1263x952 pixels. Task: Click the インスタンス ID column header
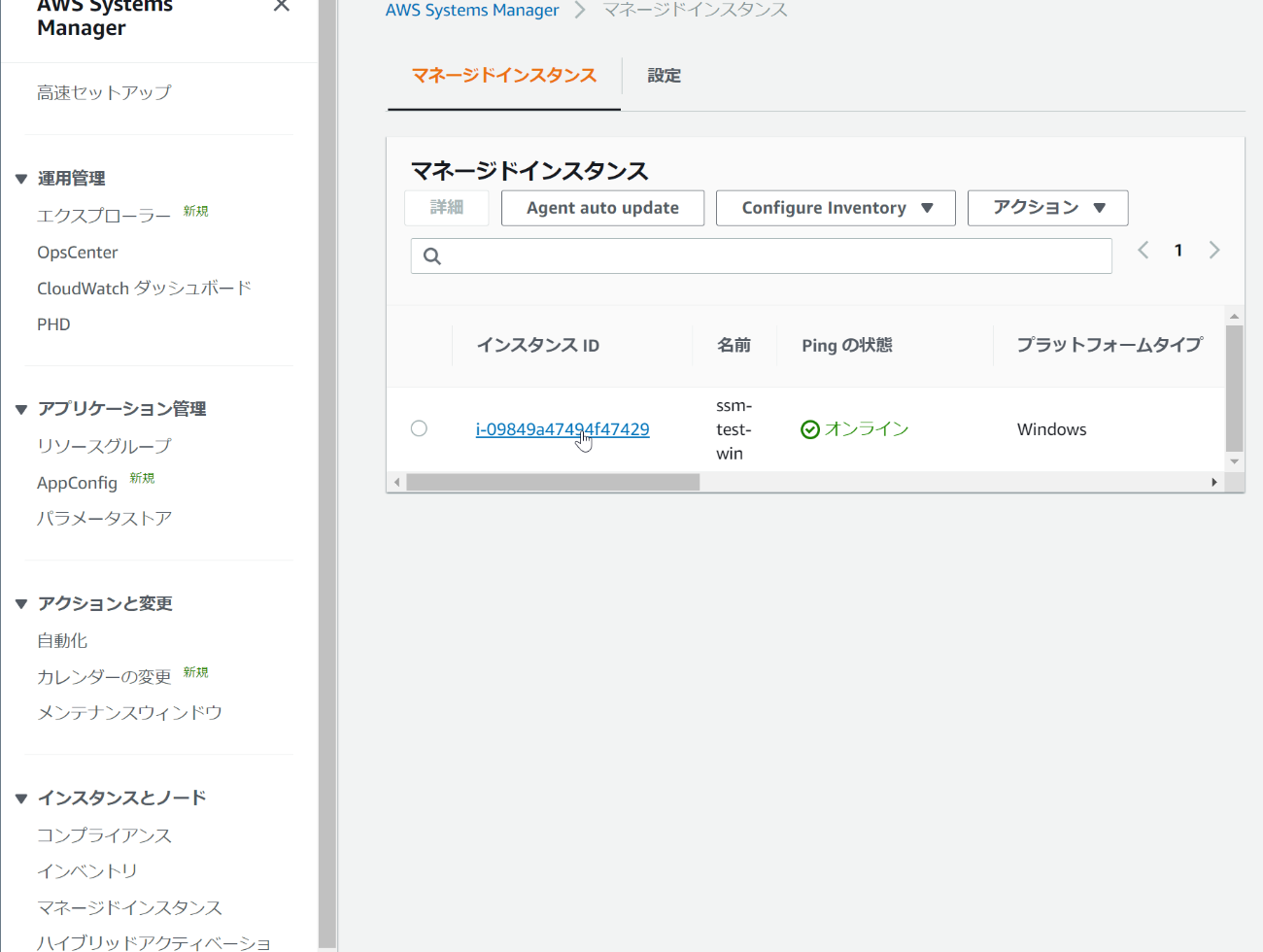click(x=538, y=346)
